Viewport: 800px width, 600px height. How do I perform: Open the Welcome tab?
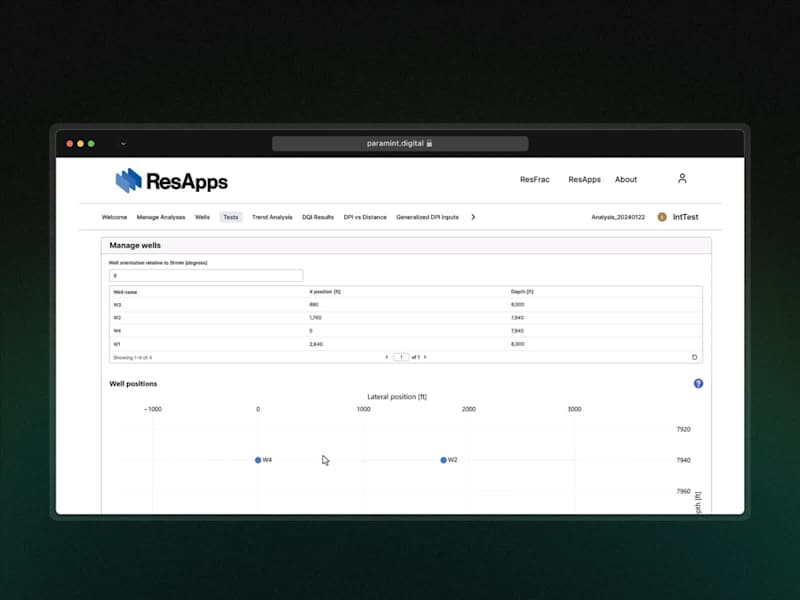click(114, 217)
